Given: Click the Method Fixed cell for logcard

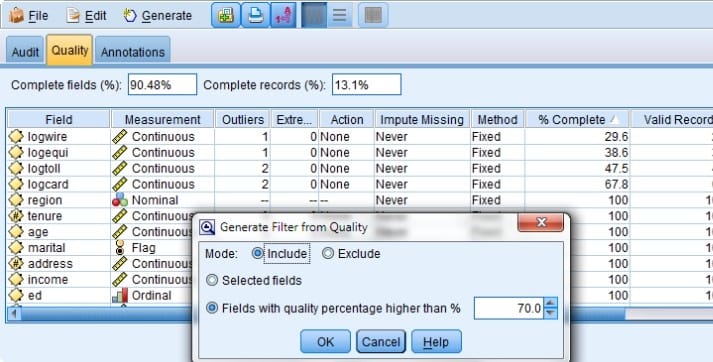Looking at the screenshot, I should (x=497, y=184).
